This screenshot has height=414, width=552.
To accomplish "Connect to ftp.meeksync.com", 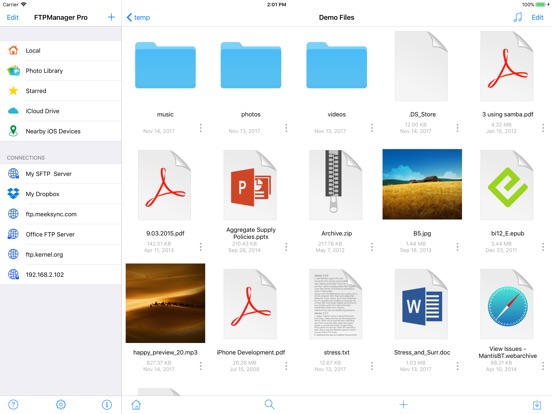I will [61, 214].
